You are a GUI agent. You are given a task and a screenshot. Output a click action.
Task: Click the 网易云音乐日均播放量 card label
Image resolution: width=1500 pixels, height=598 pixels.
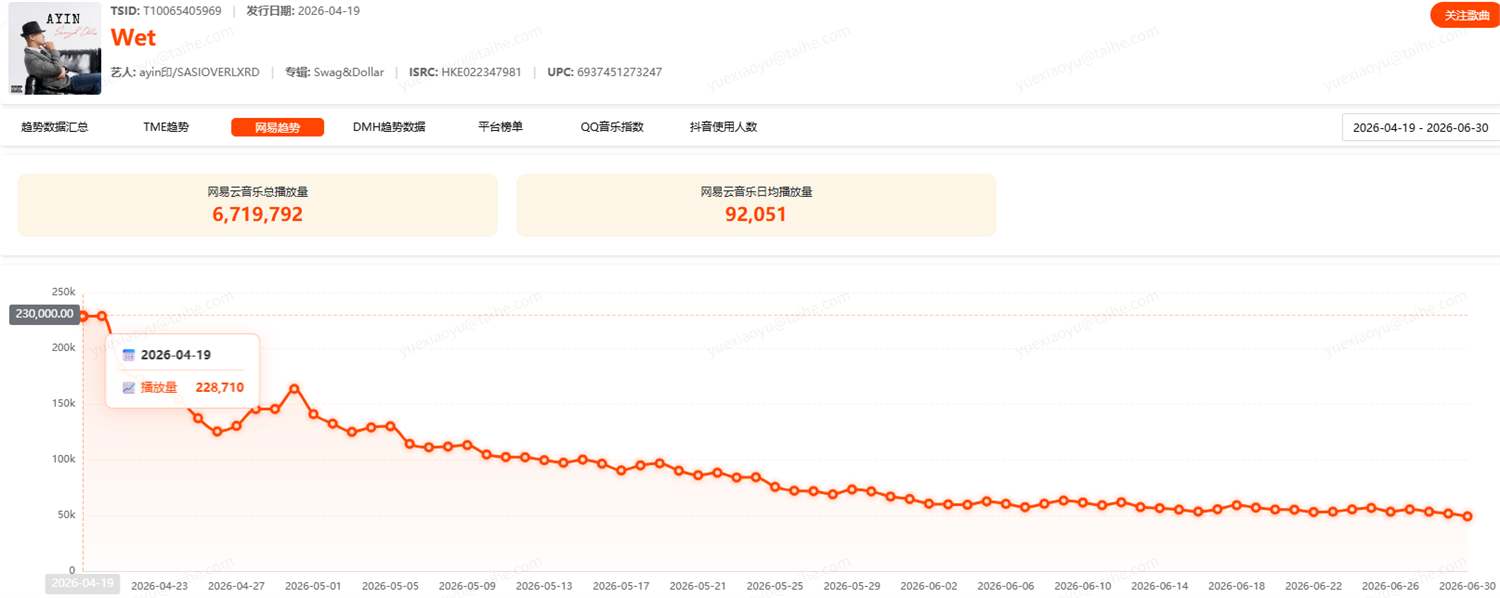756,191
